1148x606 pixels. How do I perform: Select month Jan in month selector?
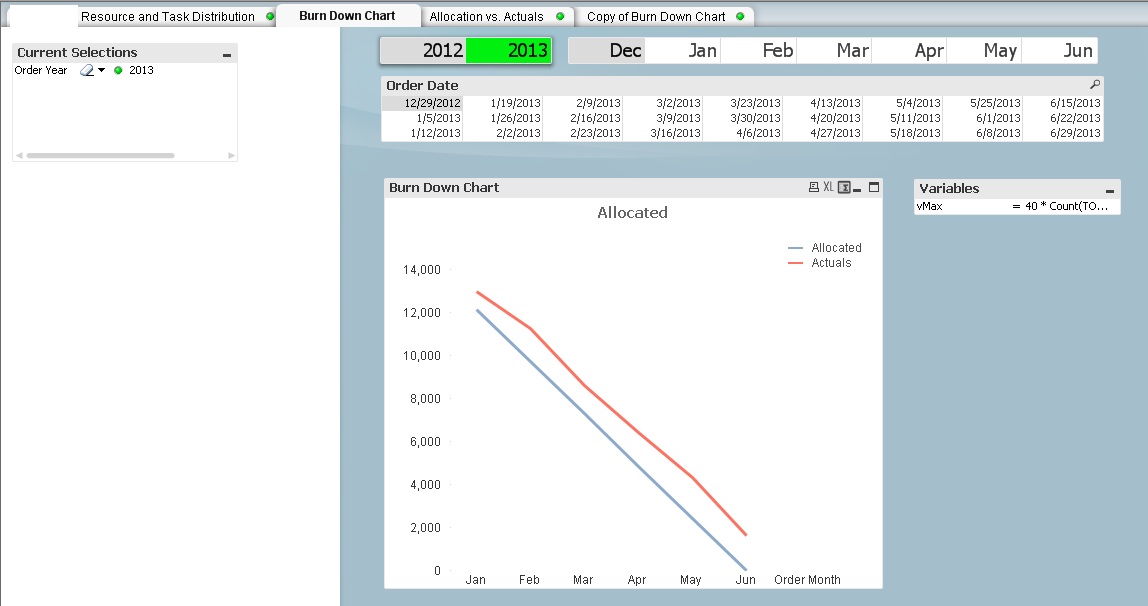click(x=682, y=50)
